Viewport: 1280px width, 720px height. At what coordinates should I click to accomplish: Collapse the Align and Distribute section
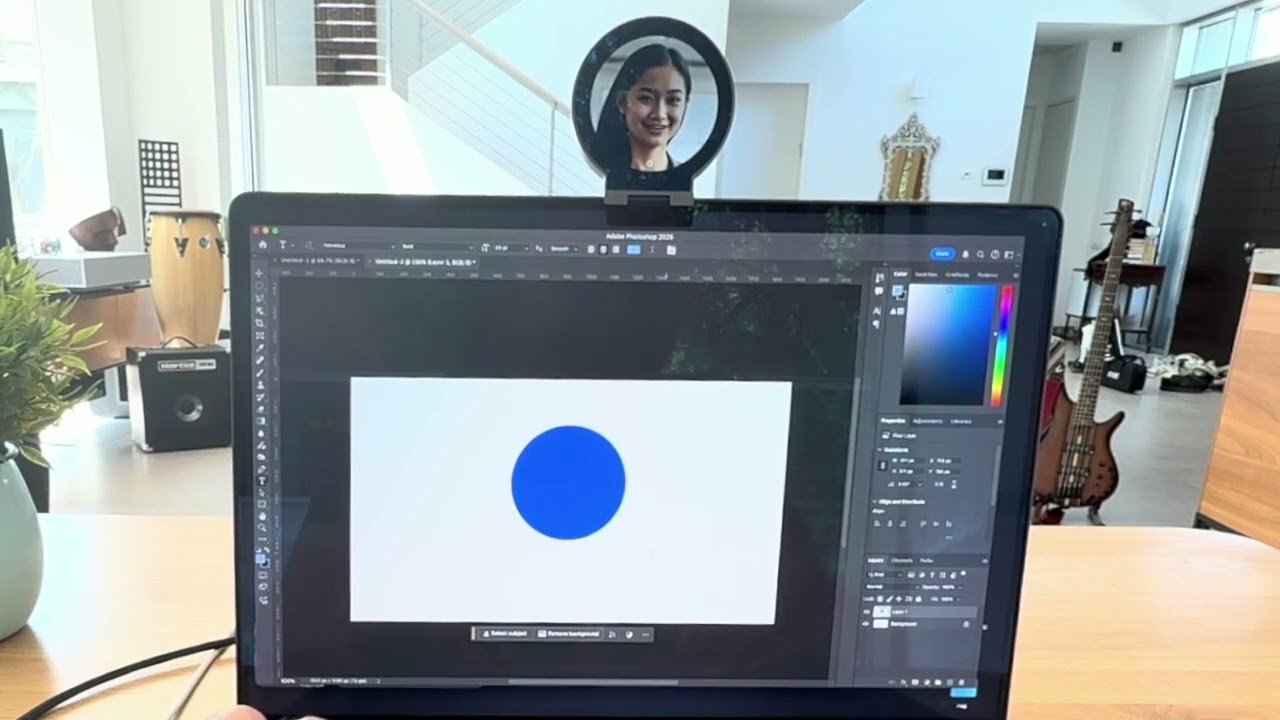click(x=875, y=501)
